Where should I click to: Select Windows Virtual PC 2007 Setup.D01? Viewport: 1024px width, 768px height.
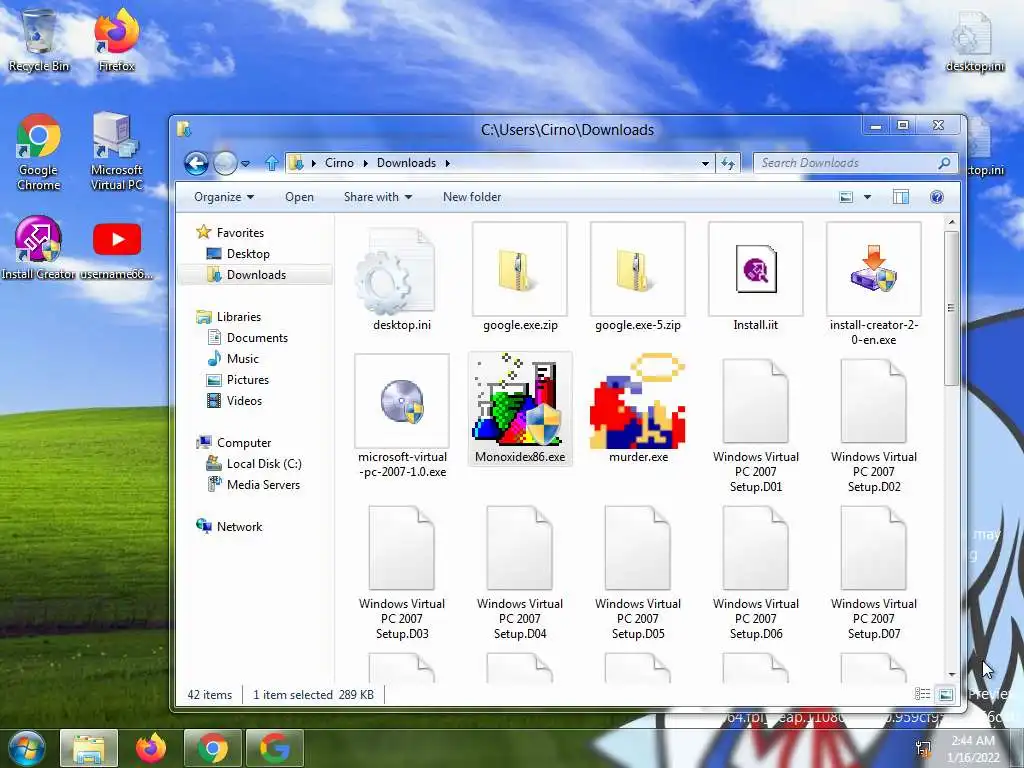tap(756, 426)
